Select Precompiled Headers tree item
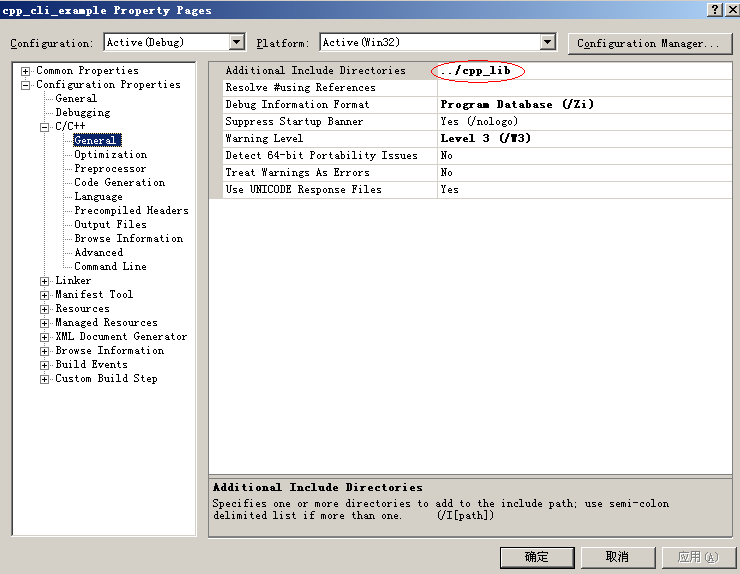Screen dimensions: 740x574 [131, 211]
